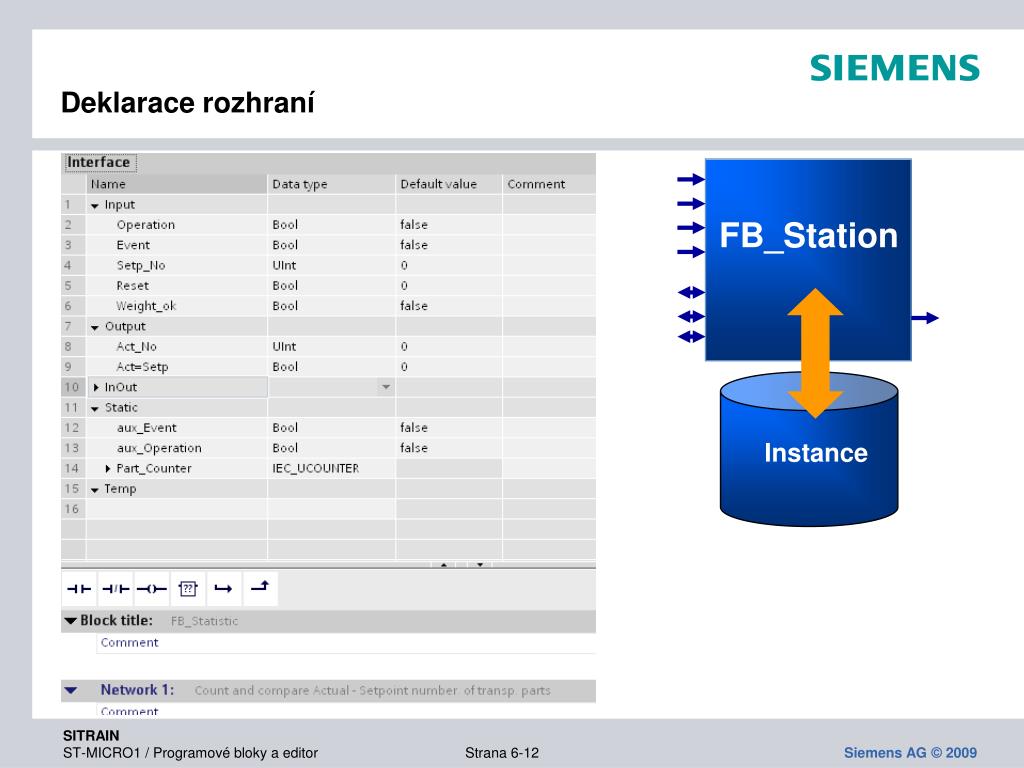Click the Comment column header
The image size is (1024, 768).
coord(549,184)
